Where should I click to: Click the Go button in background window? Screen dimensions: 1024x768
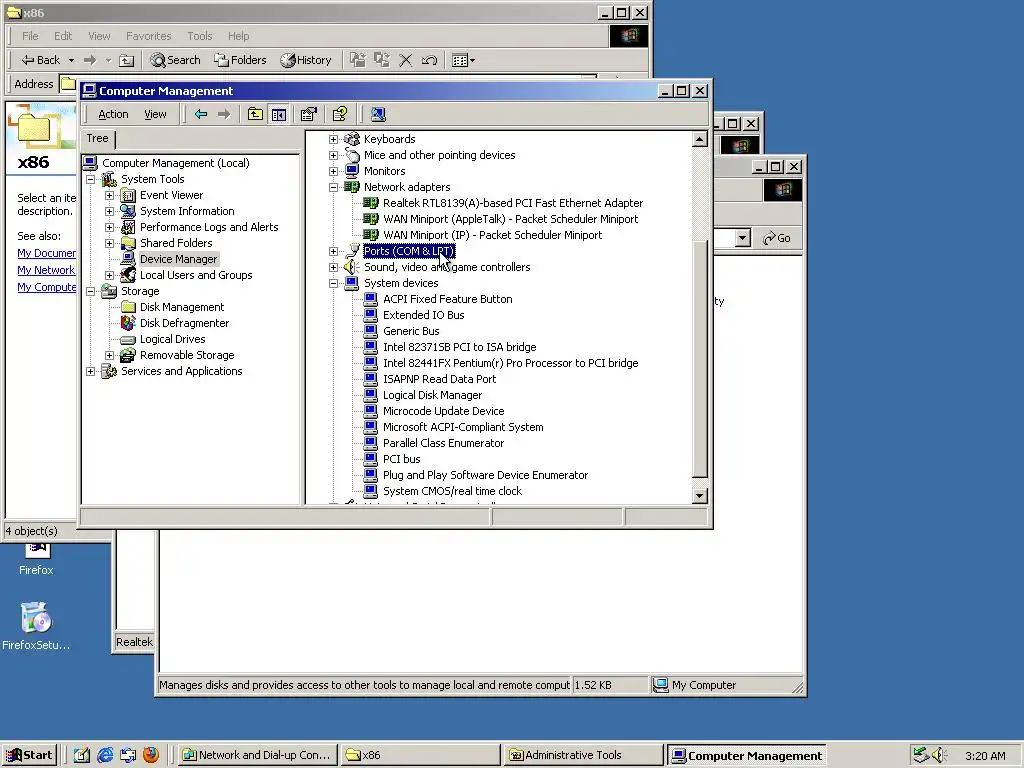pos(777,238)
